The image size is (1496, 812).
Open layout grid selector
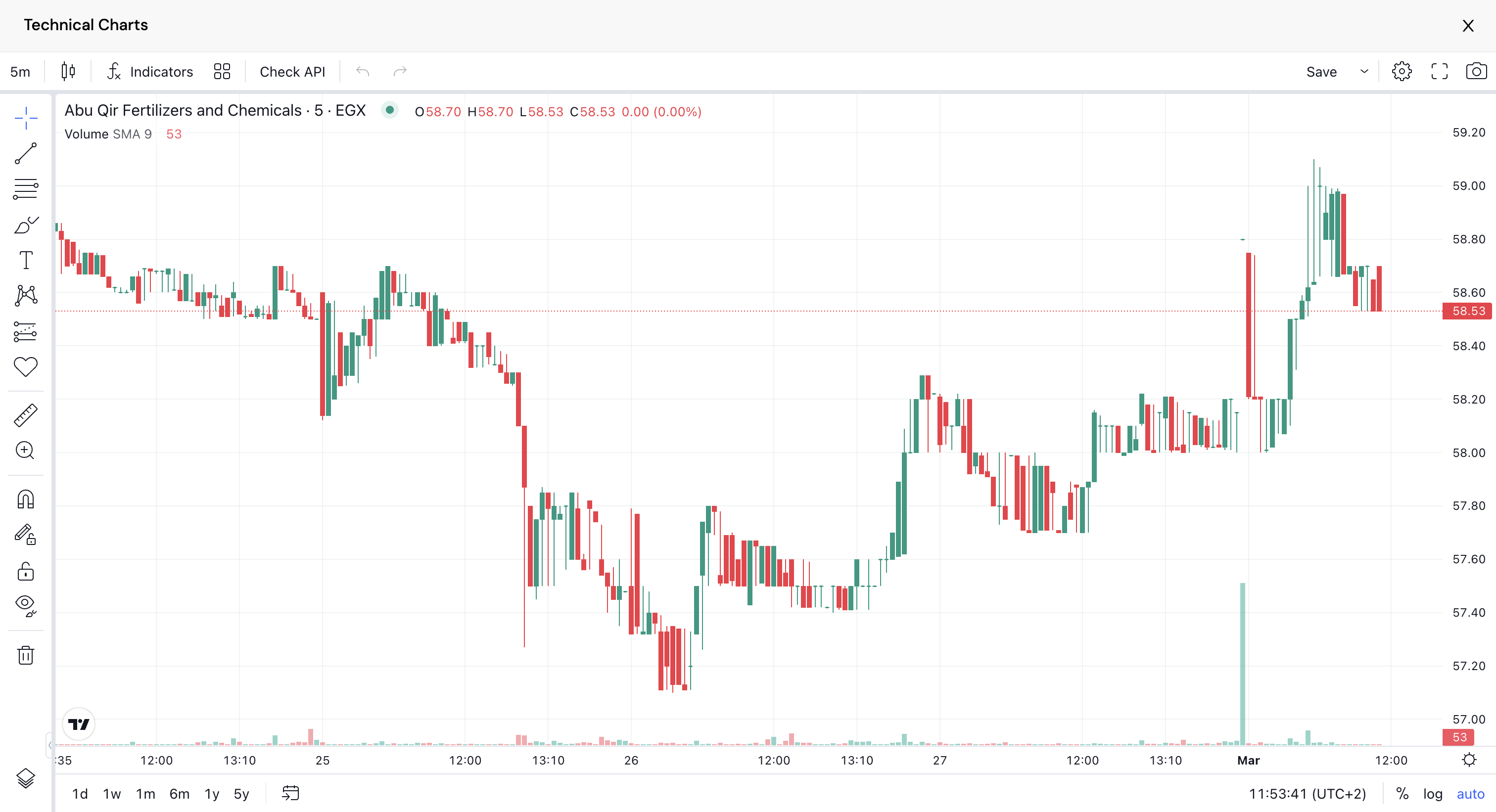222,71
